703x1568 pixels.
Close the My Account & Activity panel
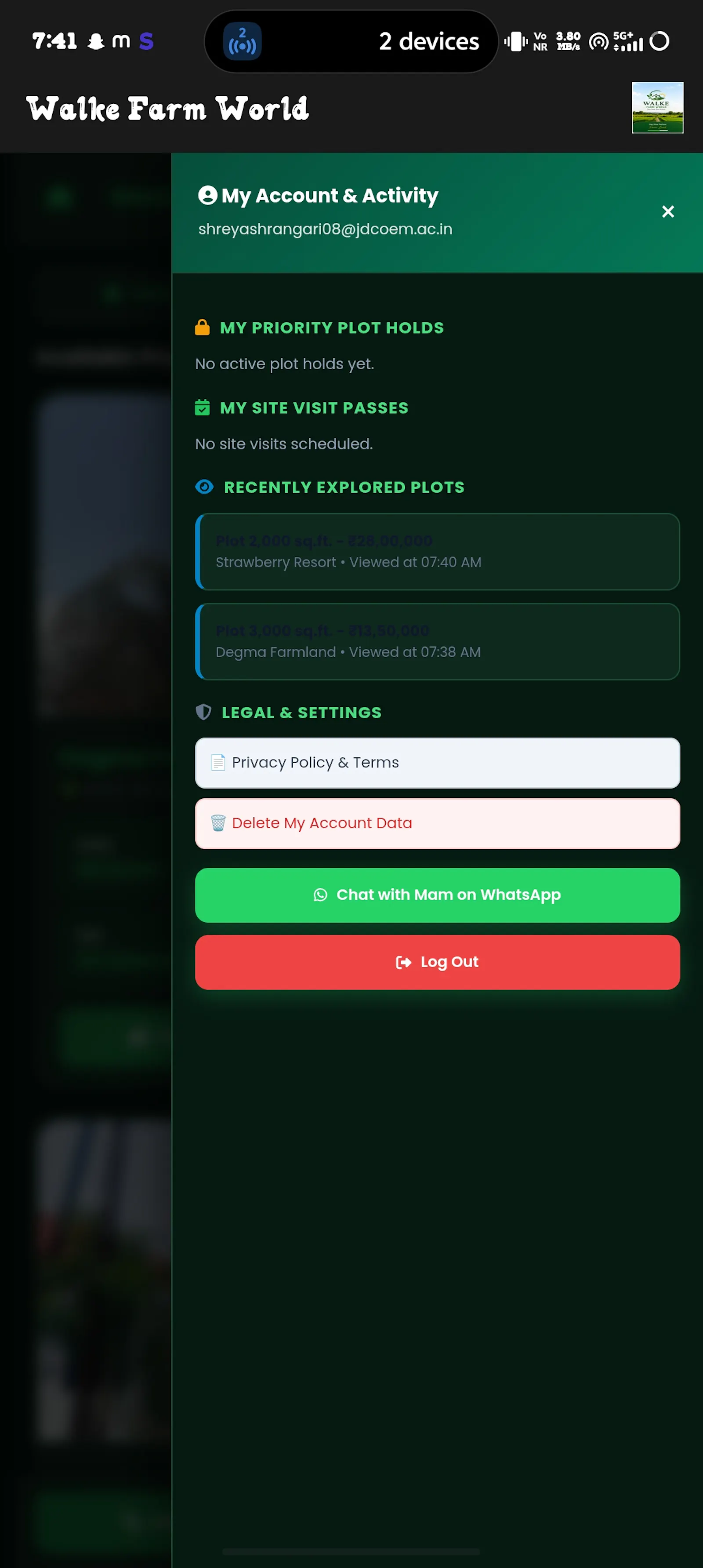(668, 212)
